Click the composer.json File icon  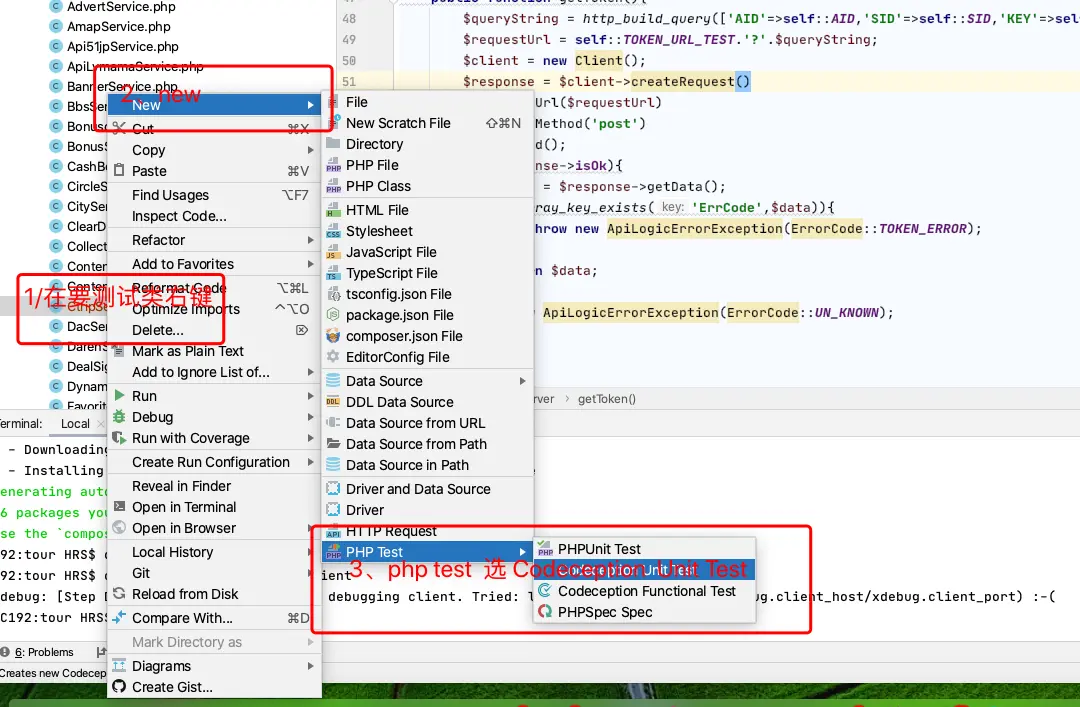coord(333,336)
